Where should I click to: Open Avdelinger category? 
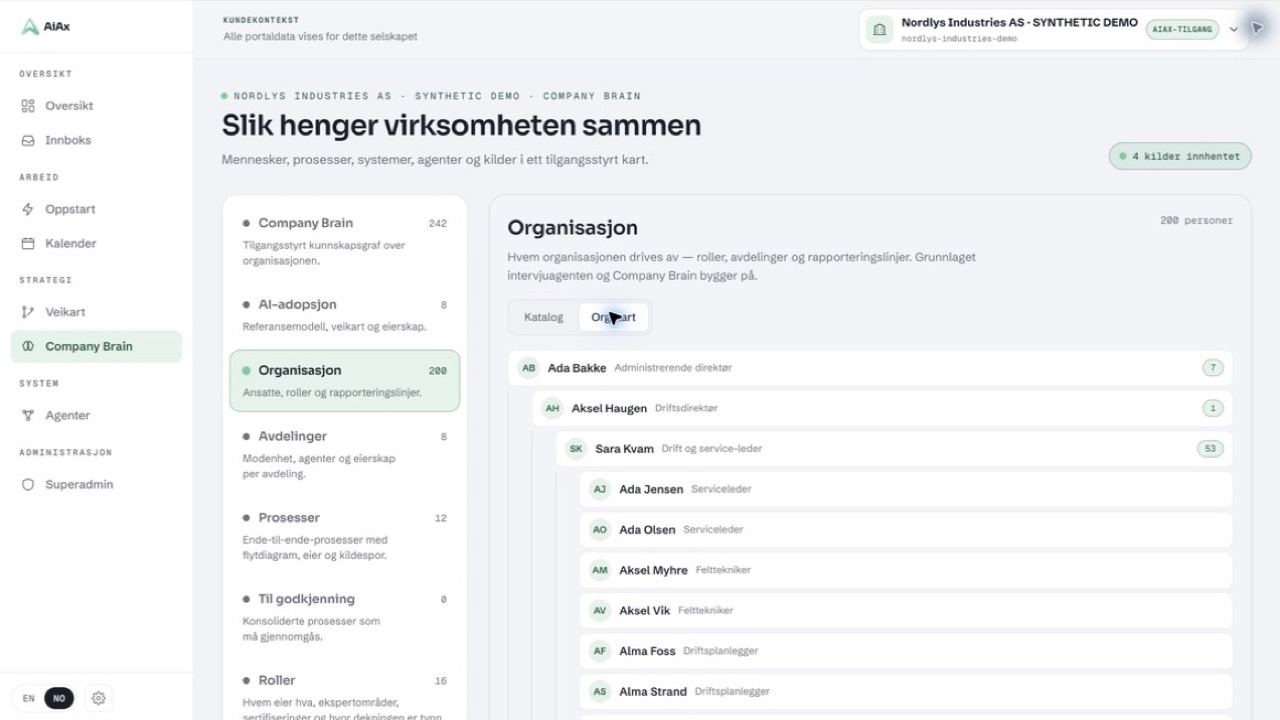345,455
